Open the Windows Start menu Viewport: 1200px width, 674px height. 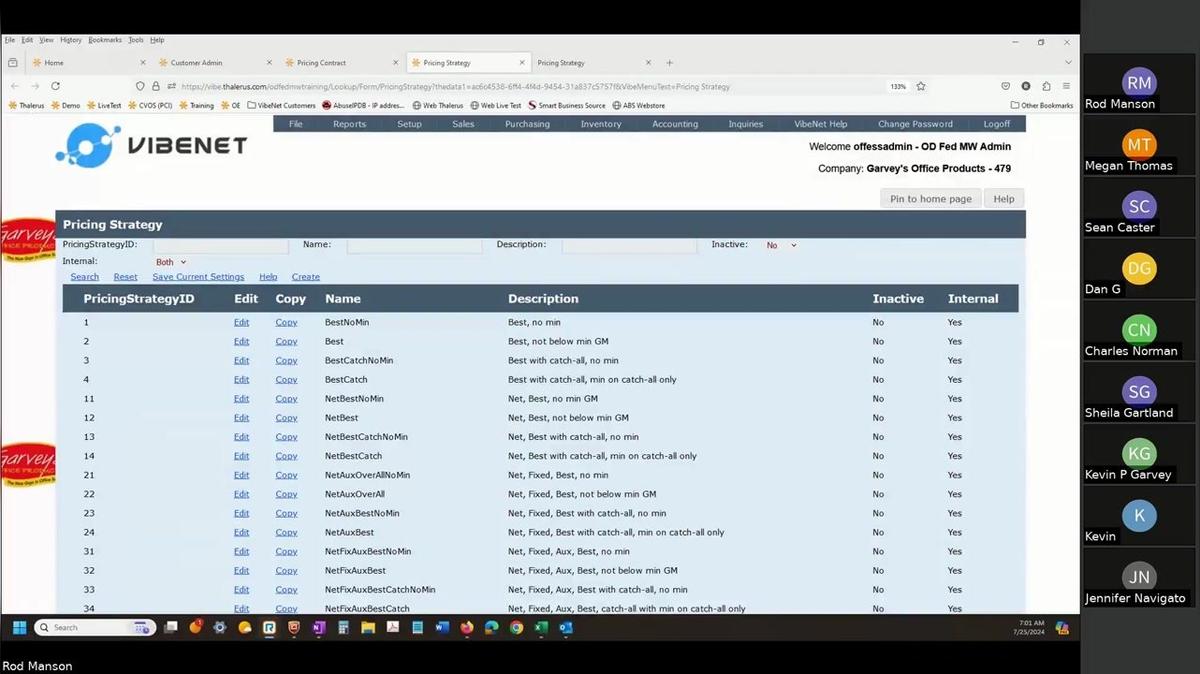pyautogui.click(x=19, y=628)
